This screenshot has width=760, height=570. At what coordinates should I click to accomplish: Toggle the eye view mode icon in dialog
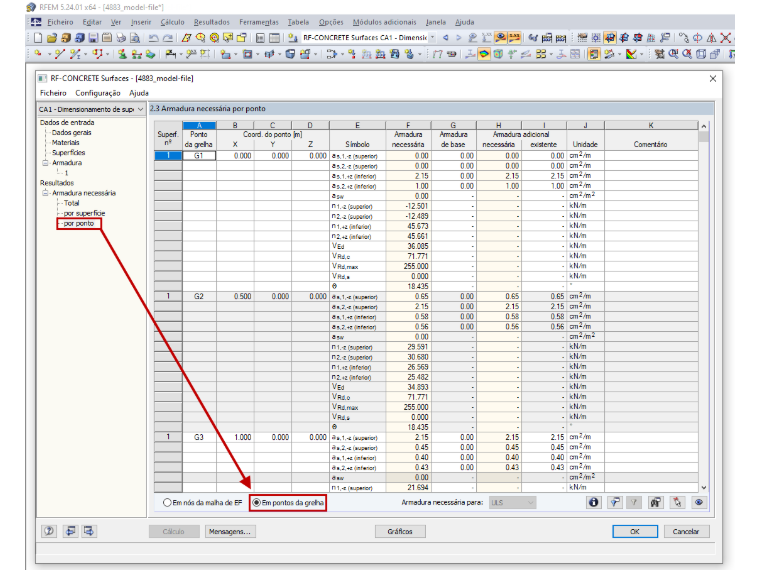698,502
